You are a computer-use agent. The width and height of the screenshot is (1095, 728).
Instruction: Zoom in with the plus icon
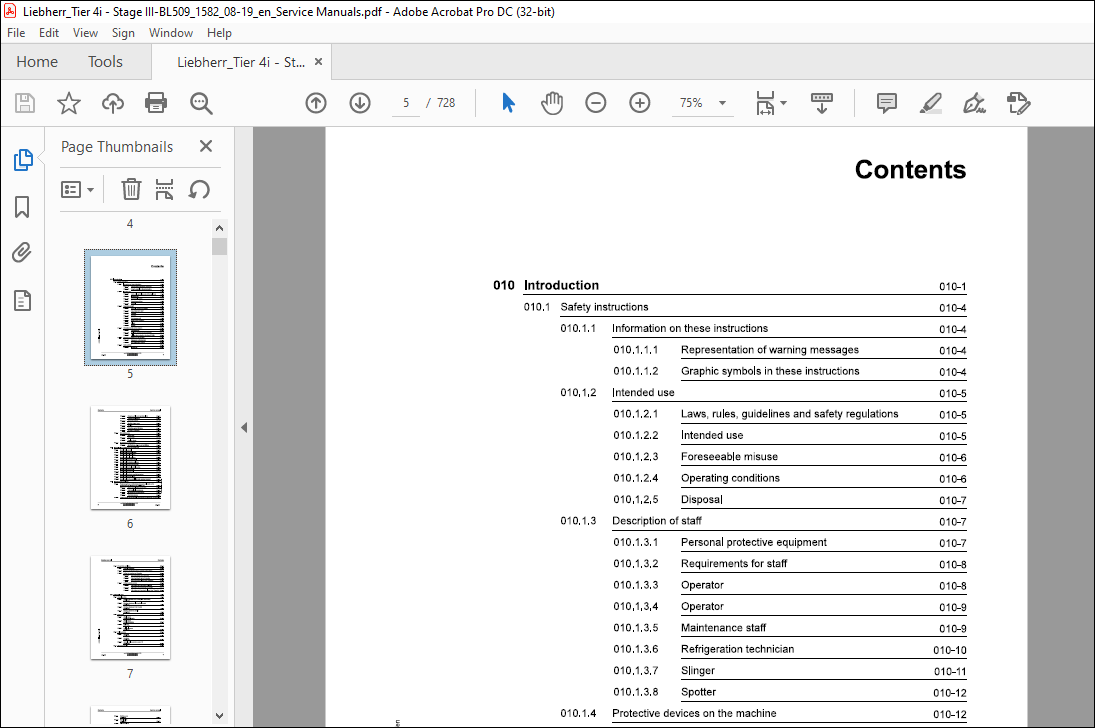640,103
